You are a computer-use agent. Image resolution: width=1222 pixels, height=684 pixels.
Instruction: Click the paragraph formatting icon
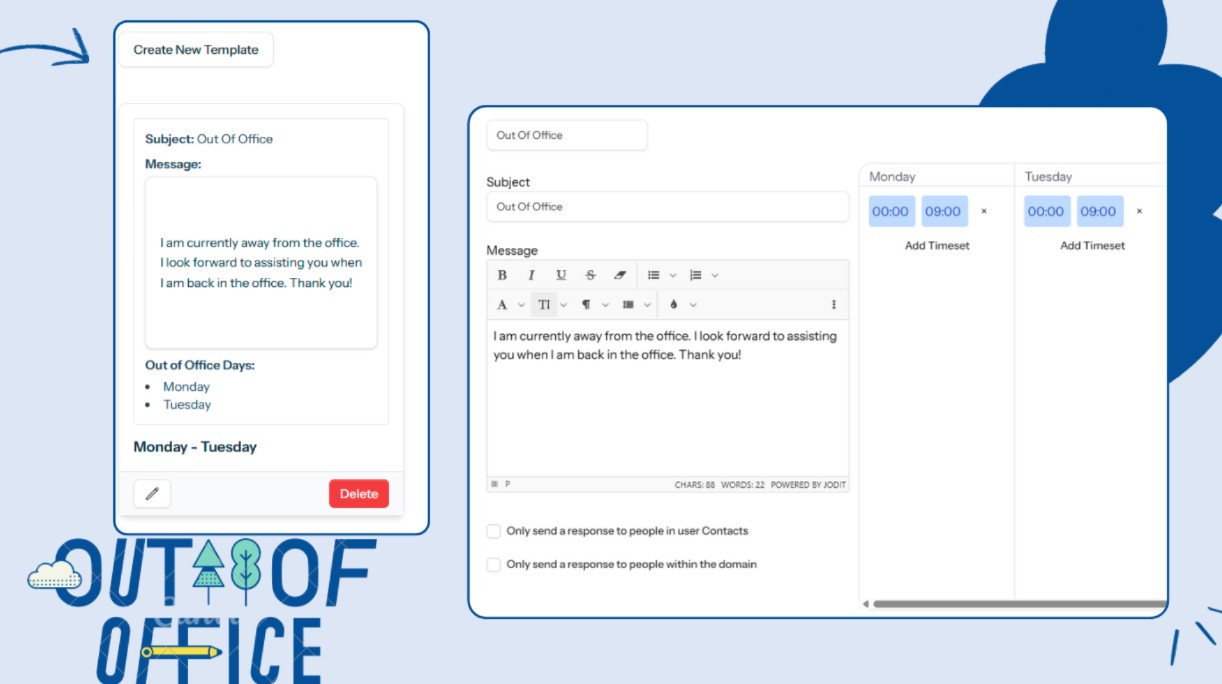(x=587, y=305)
